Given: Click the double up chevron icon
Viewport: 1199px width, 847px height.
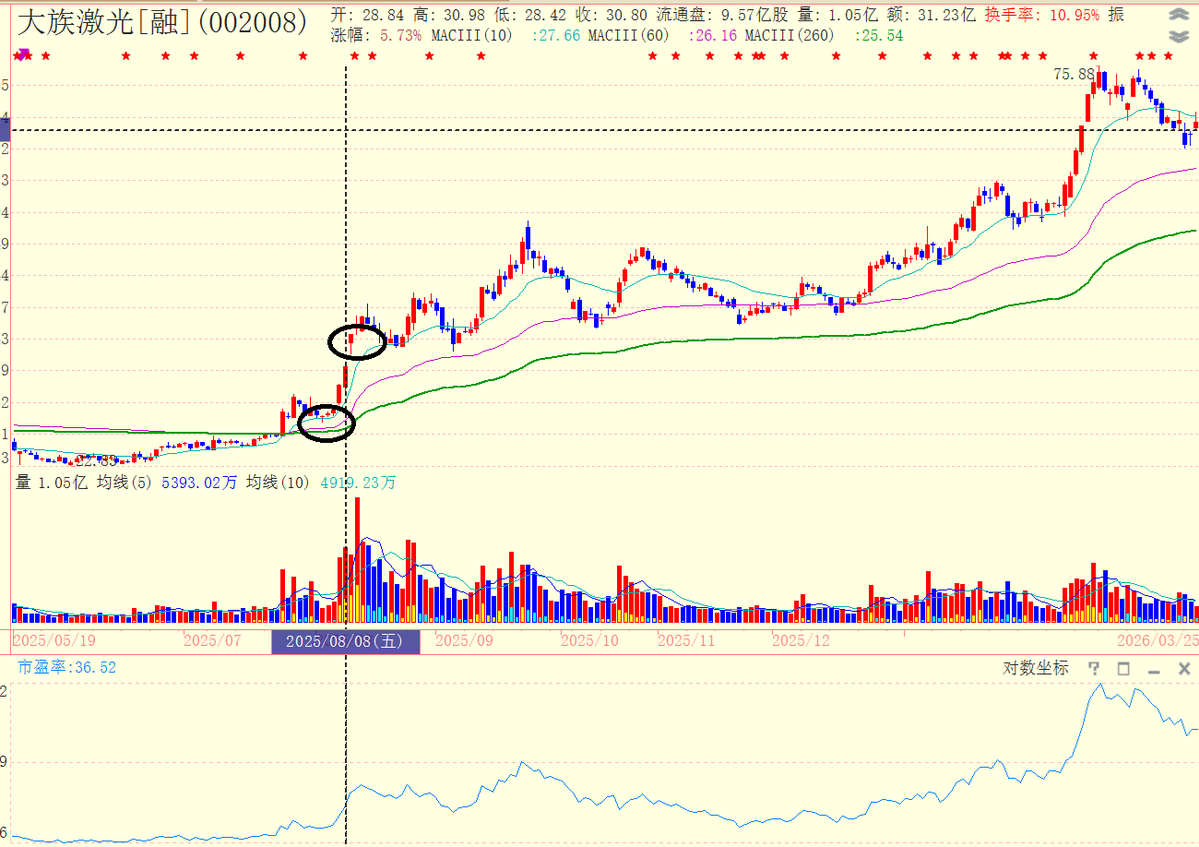Looking at the screenshot, I should click(1178, 15).
